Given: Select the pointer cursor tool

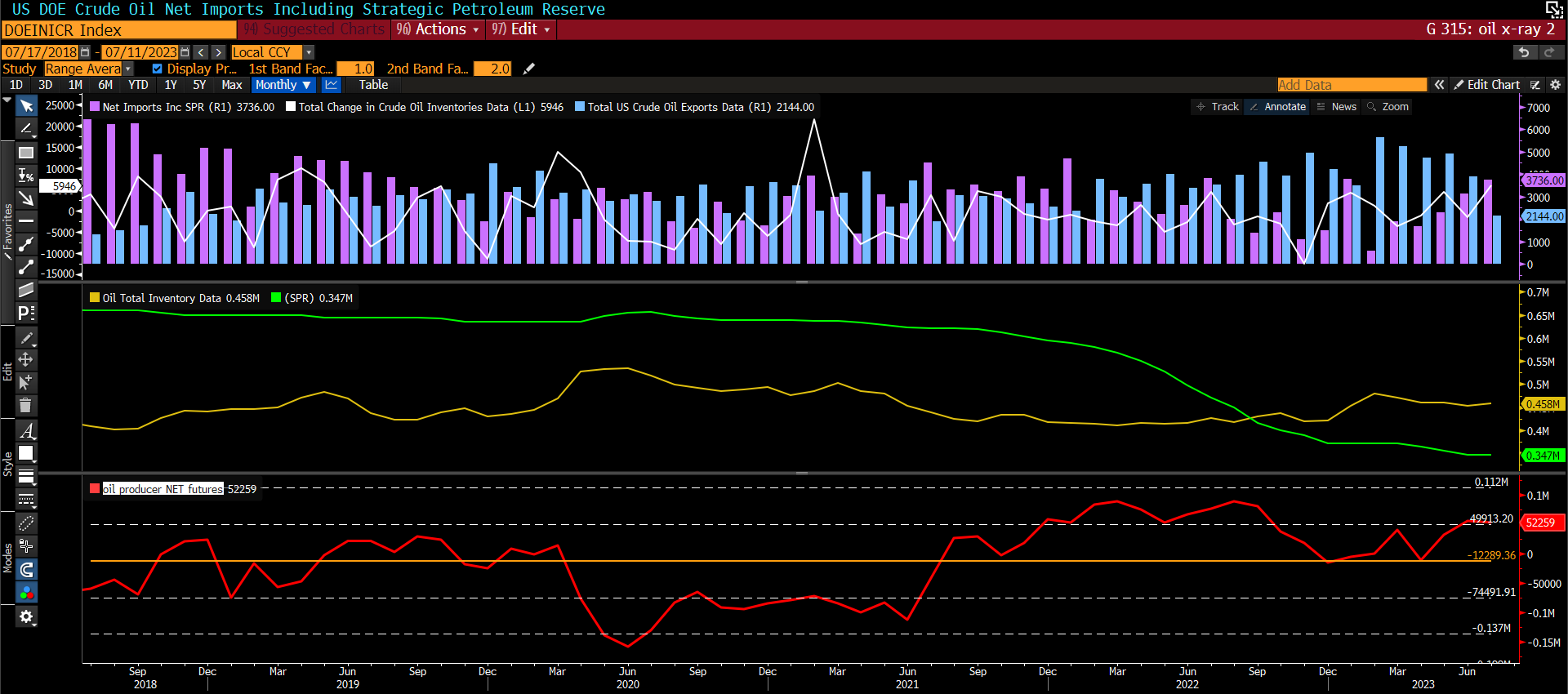Looking at the screenshot, I should pos(26,106).
